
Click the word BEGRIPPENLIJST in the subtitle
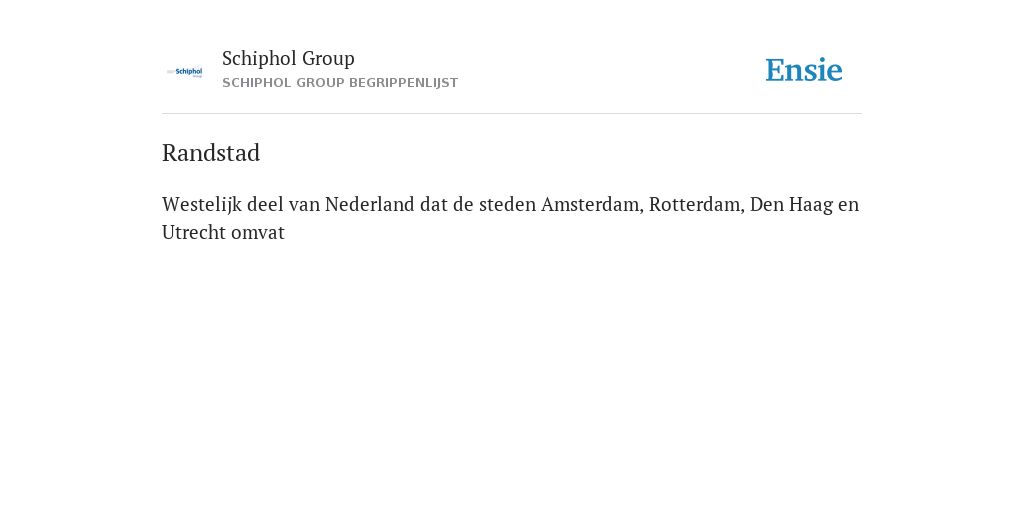(x=404, y=83)
